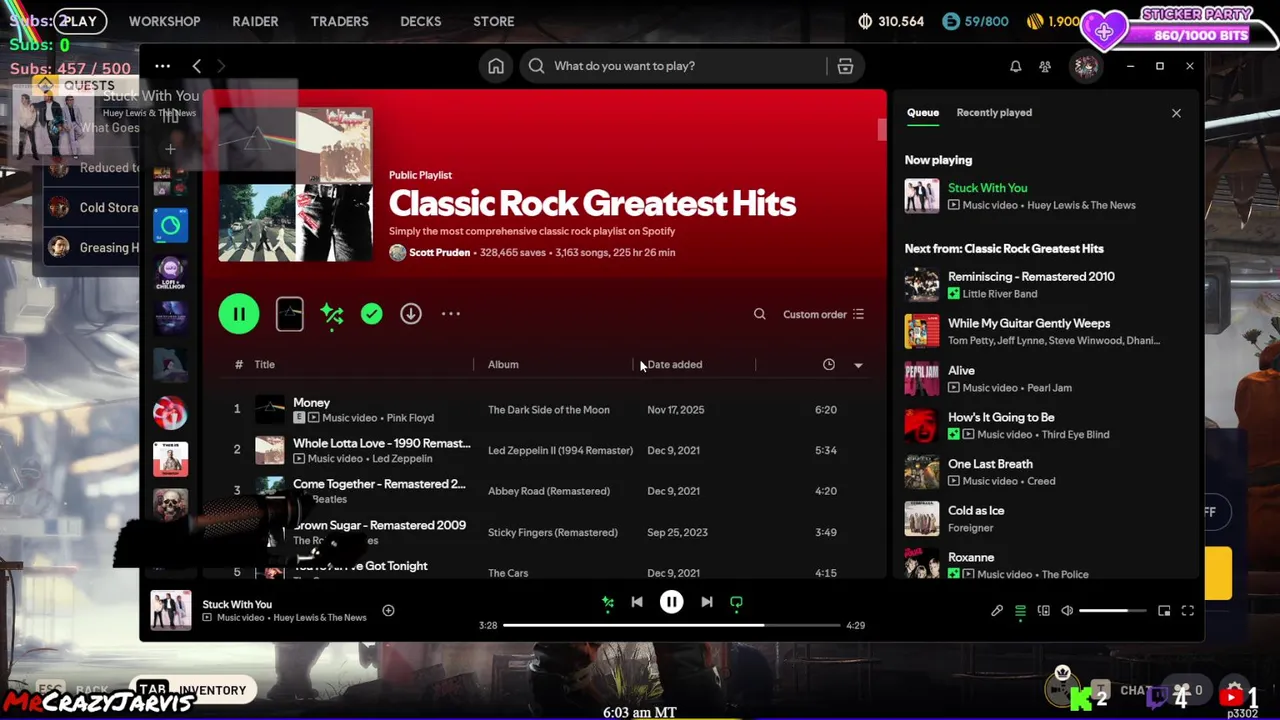Image resolution: width=1280 pixels, height=720 pixels.
Task: Open Scott Pruden profile link
Action: [x=439, y=252]
